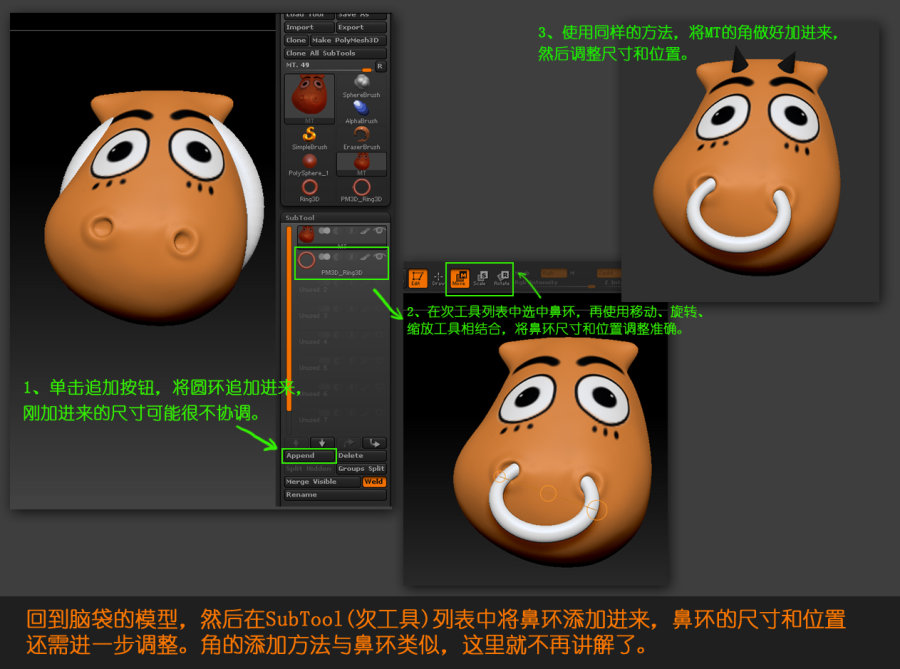Select the Edit mode icon

pyautogui.click(x=417, y=278)
